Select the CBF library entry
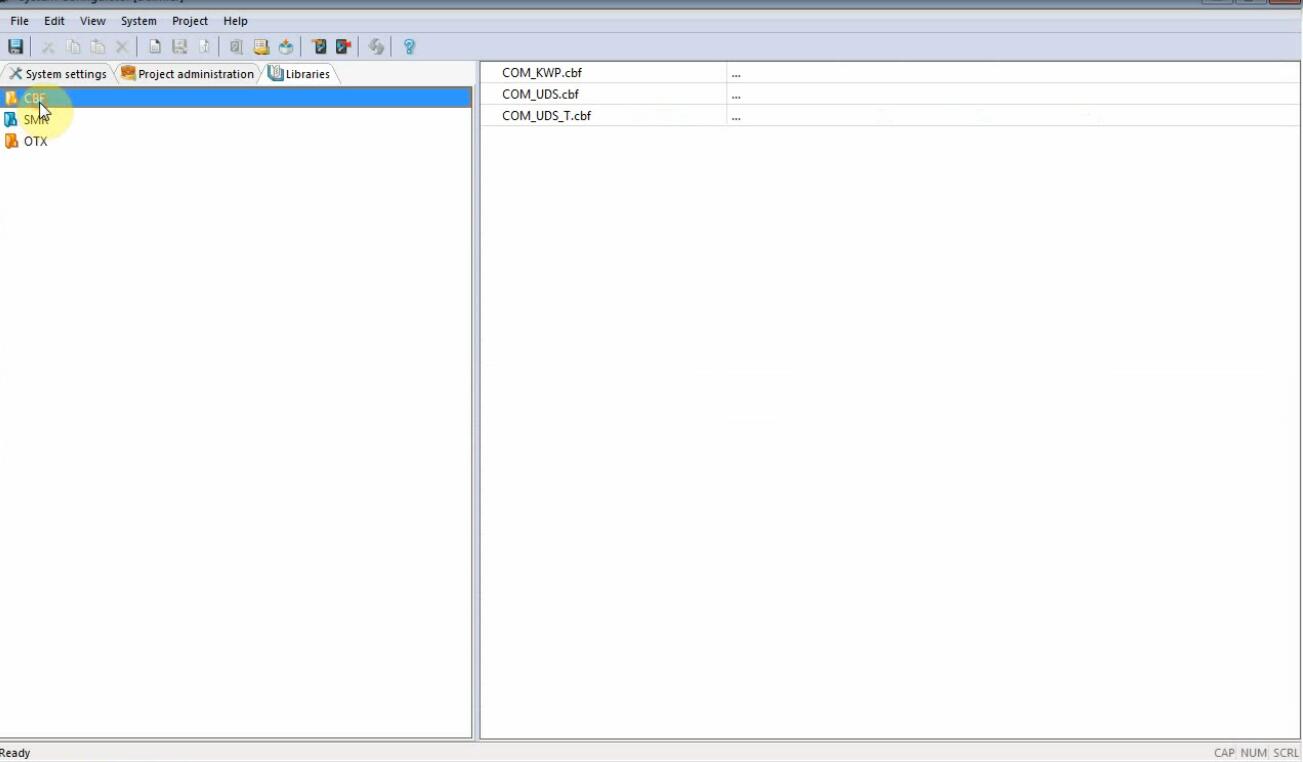This screenshot has width=1303, height=762. [x=34, y=98]
